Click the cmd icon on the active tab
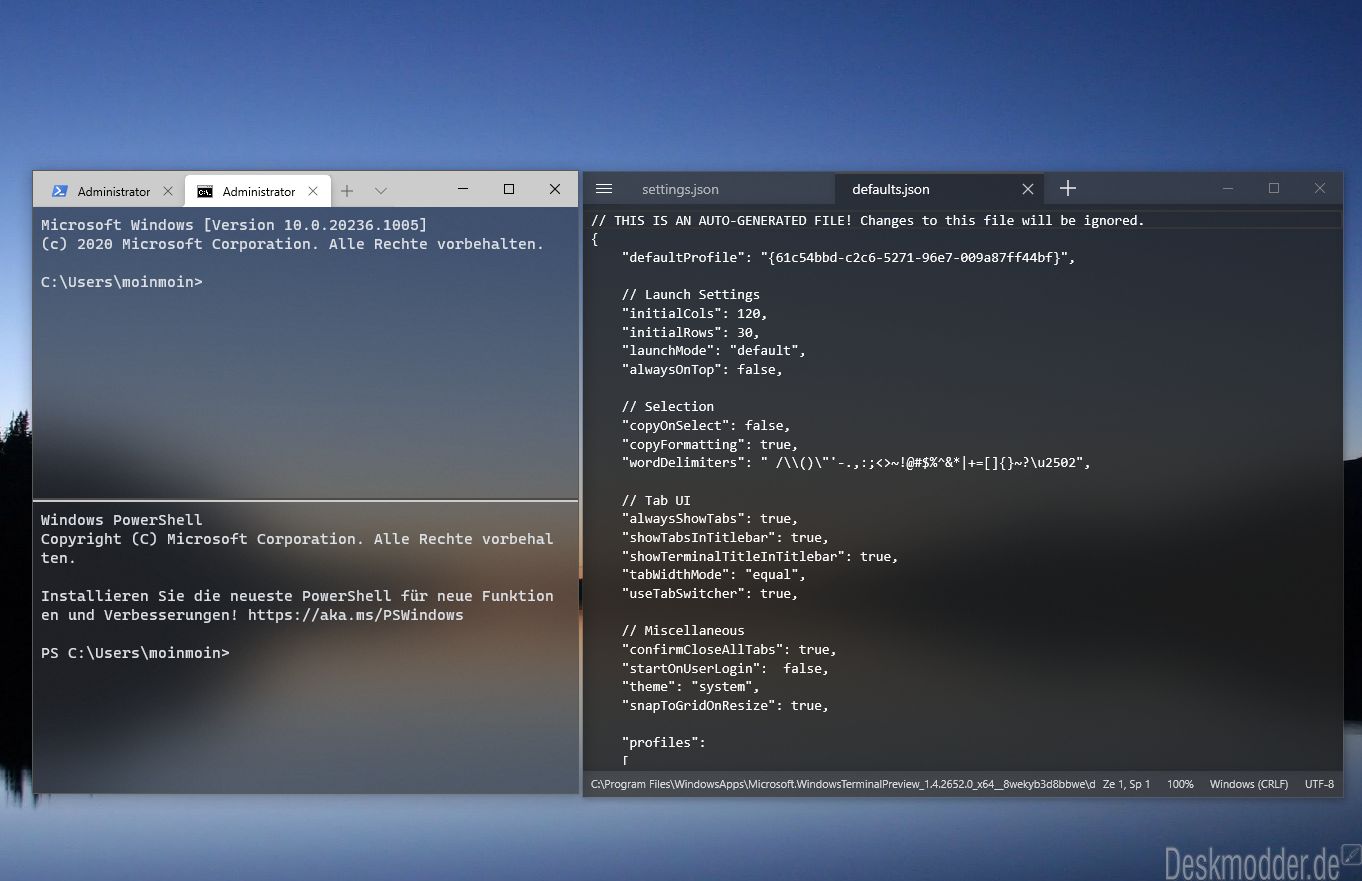 (205, 191)
